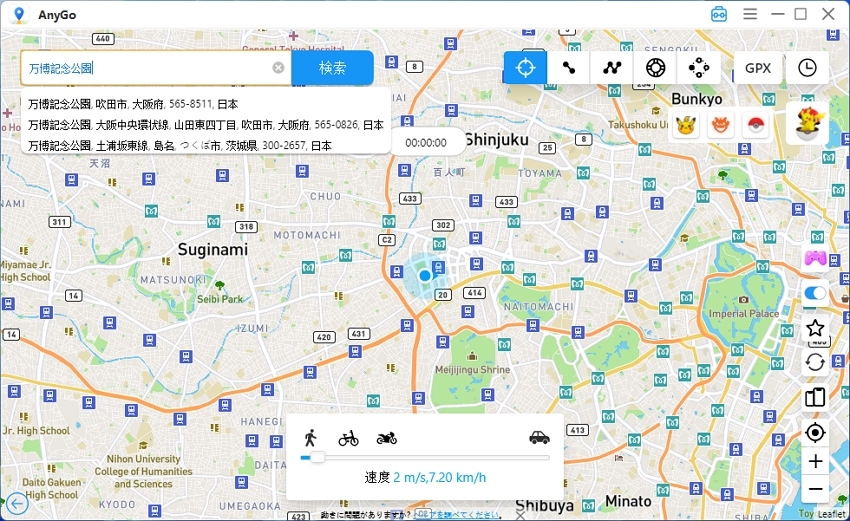This screenshot has height=521, width=850.
Task: Toggle the blue switch on right sidebar
Action: pos(815,293)
